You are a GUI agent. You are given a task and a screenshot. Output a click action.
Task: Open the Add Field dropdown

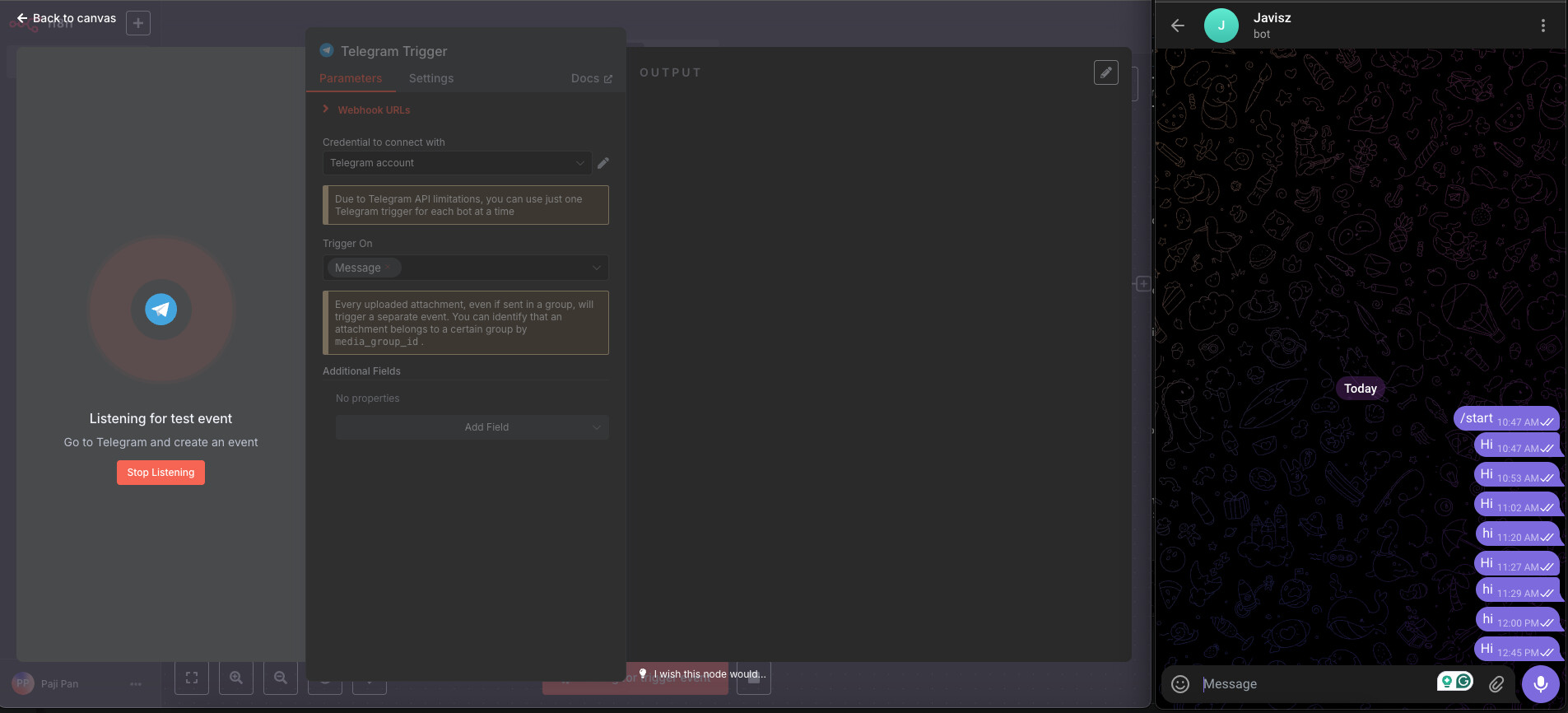pos(472,427)
